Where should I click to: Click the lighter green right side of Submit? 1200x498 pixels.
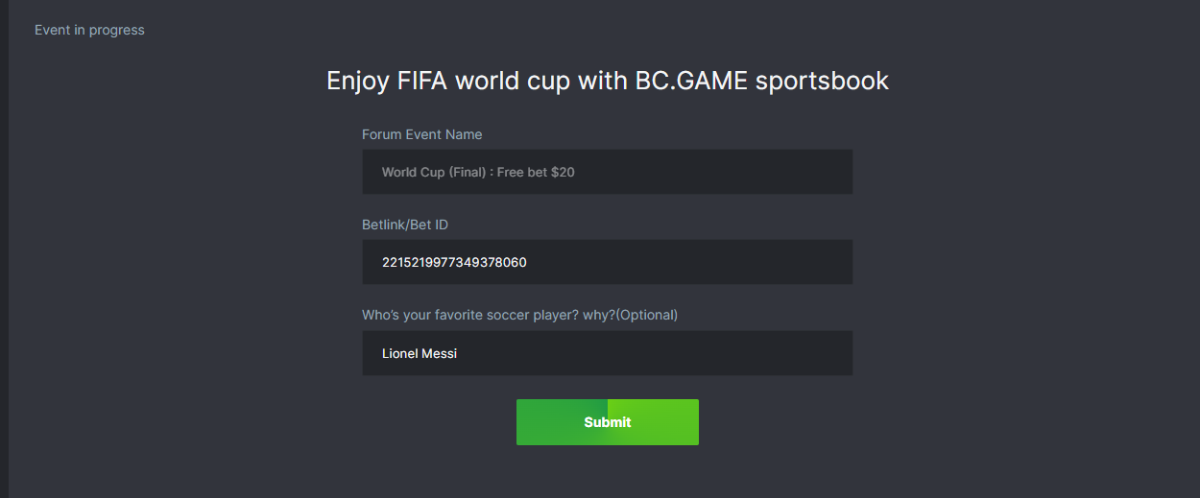click(x=668, y=422)
